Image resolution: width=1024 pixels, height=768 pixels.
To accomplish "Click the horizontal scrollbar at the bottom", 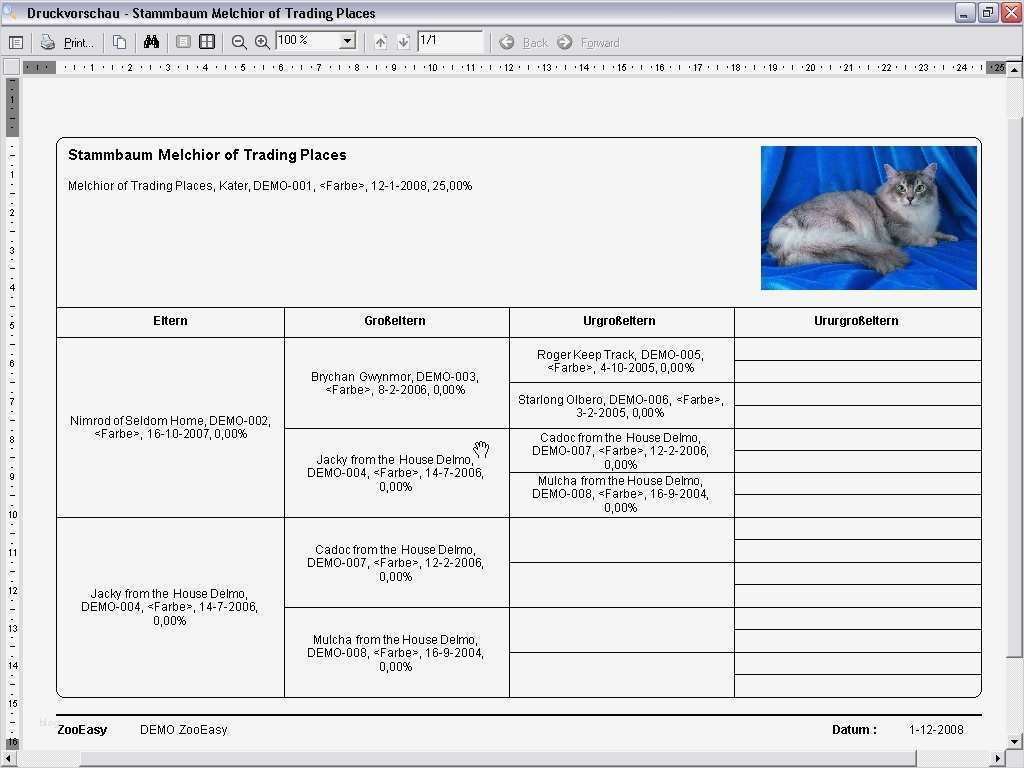I will click(x=500, y=757).
